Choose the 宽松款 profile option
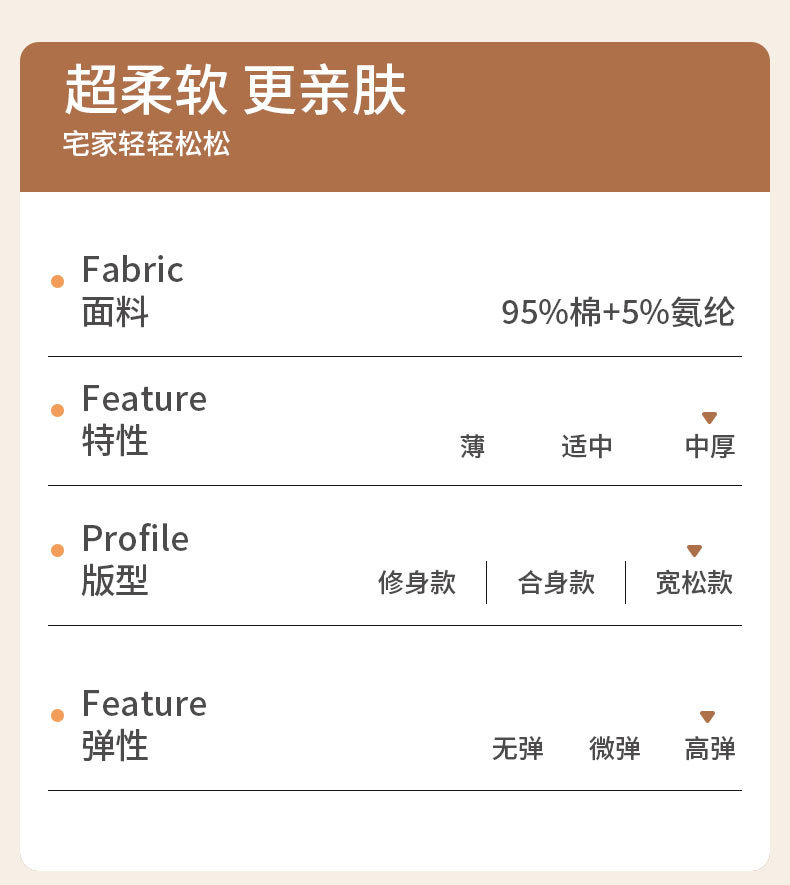790x885 pixels. [694, 583]
